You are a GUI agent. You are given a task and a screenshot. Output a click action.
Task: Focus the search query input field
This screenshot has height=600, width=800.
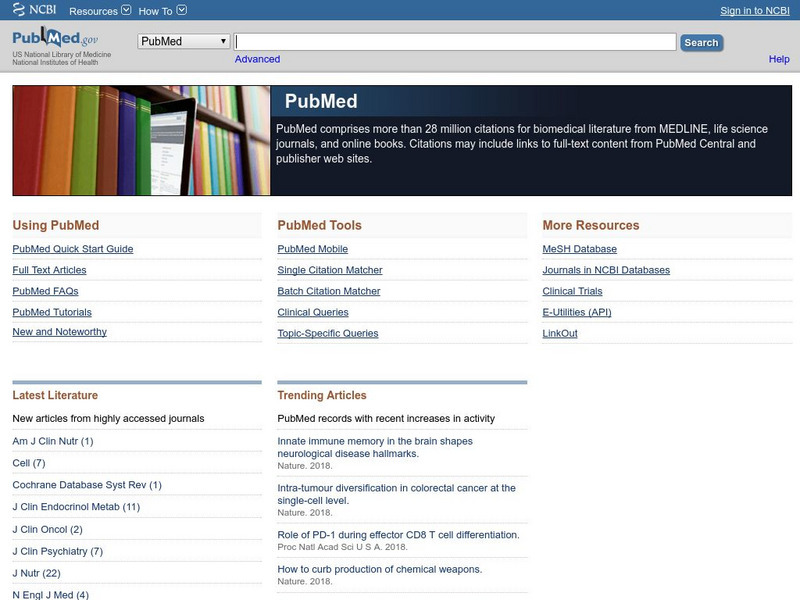pyautogui.click(x=455, y=42)
